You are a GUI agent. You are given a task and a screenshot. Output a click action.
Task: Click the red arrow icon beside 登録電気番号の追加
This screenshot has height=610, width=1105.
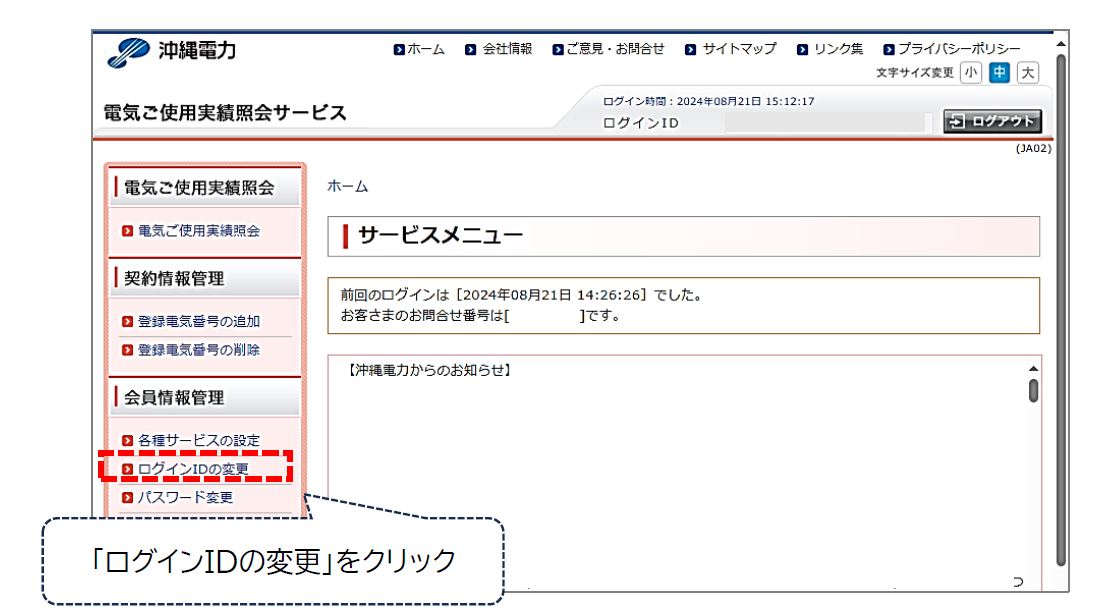127,322
